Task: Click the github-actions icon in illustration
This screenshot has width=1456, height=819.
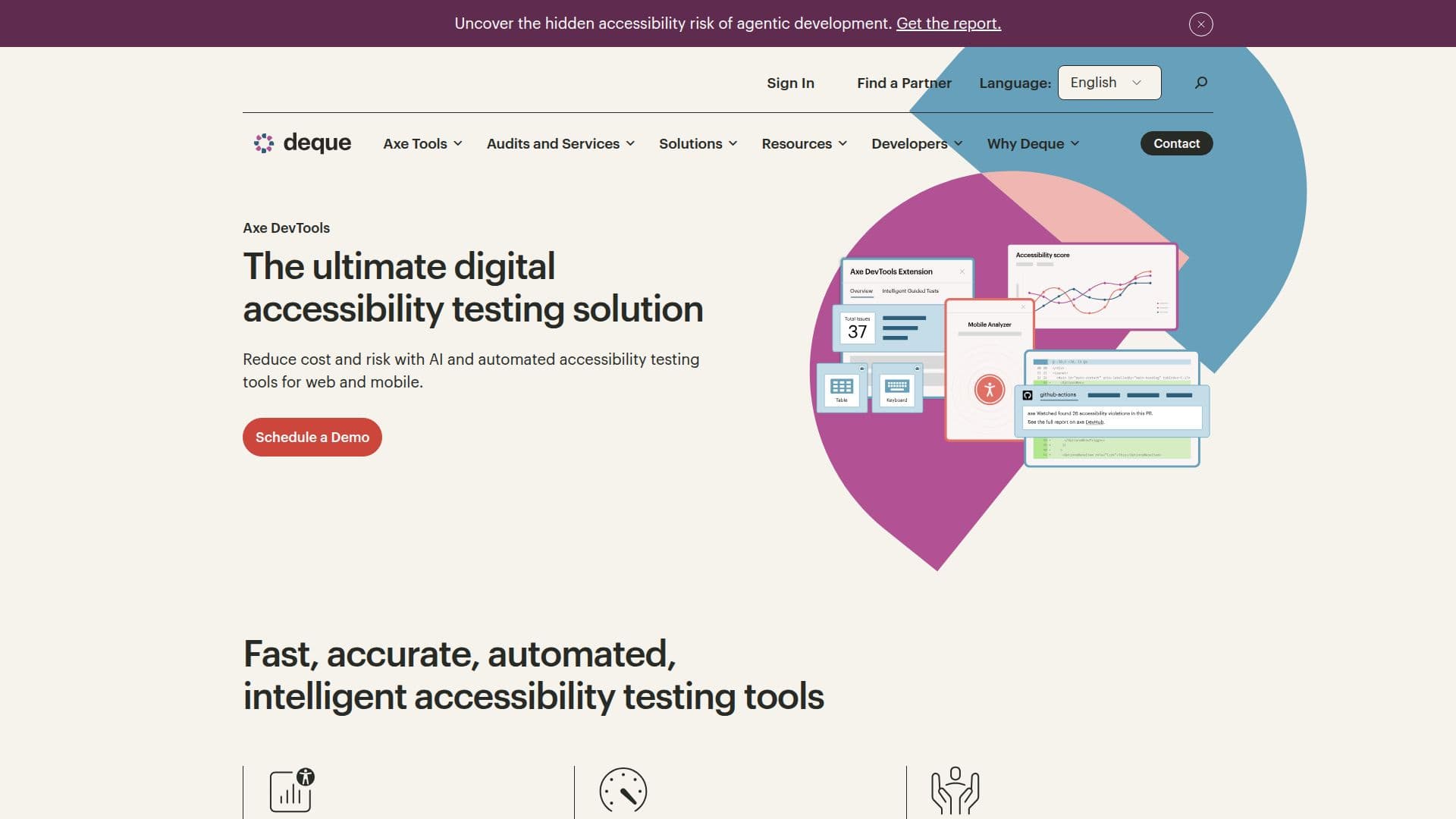Action: click(1028, 395)
